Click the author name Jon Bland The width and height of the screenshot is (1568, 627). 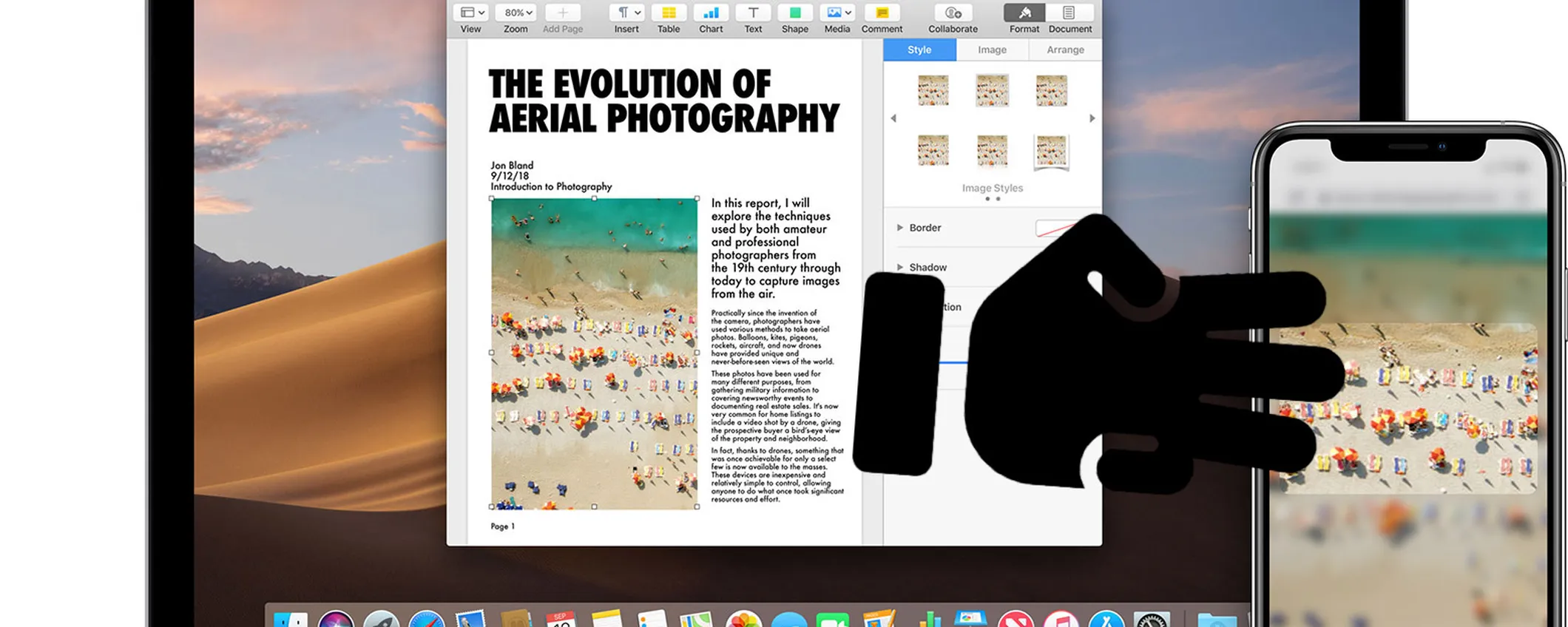tap(512, 166)
